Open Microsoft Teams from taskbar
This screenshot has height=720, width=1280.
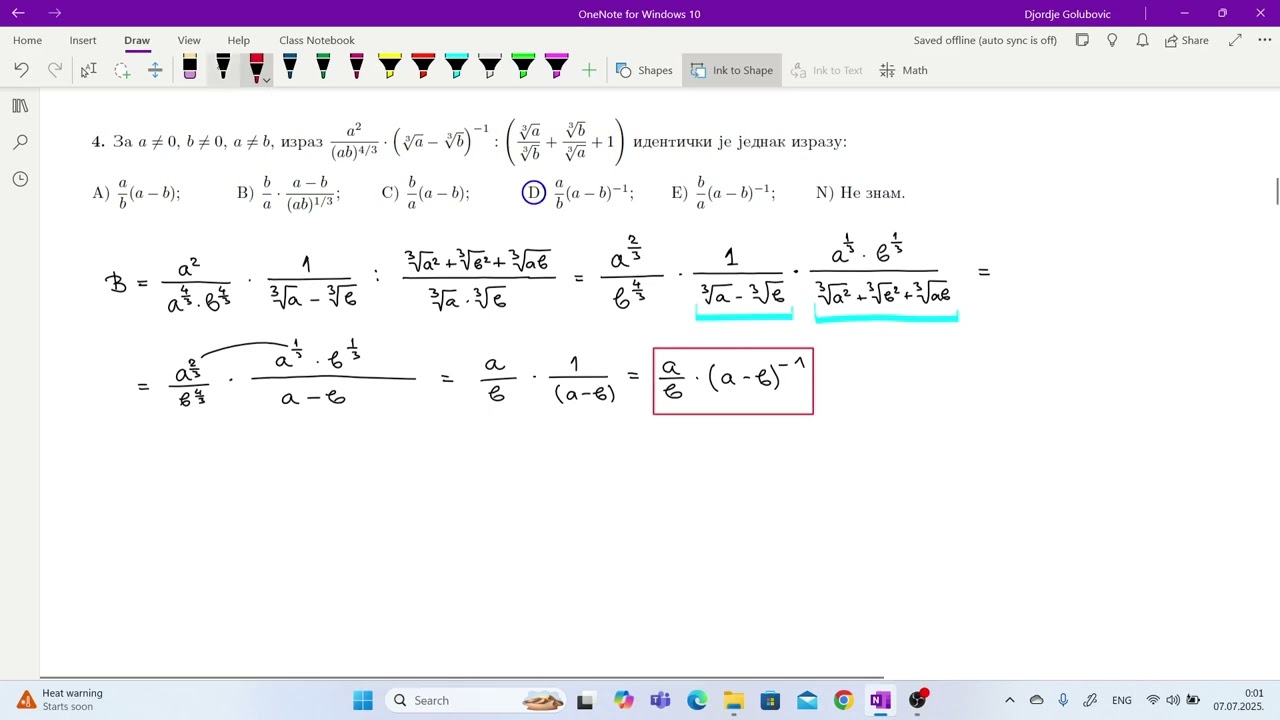coord(660,700)
